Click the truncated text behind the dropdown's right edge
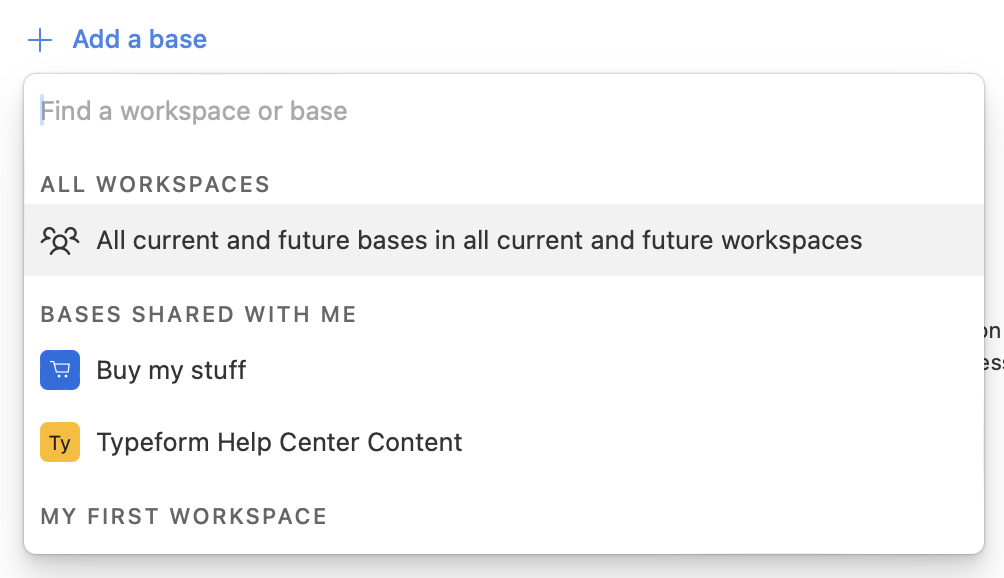 [x=994, y=347]
